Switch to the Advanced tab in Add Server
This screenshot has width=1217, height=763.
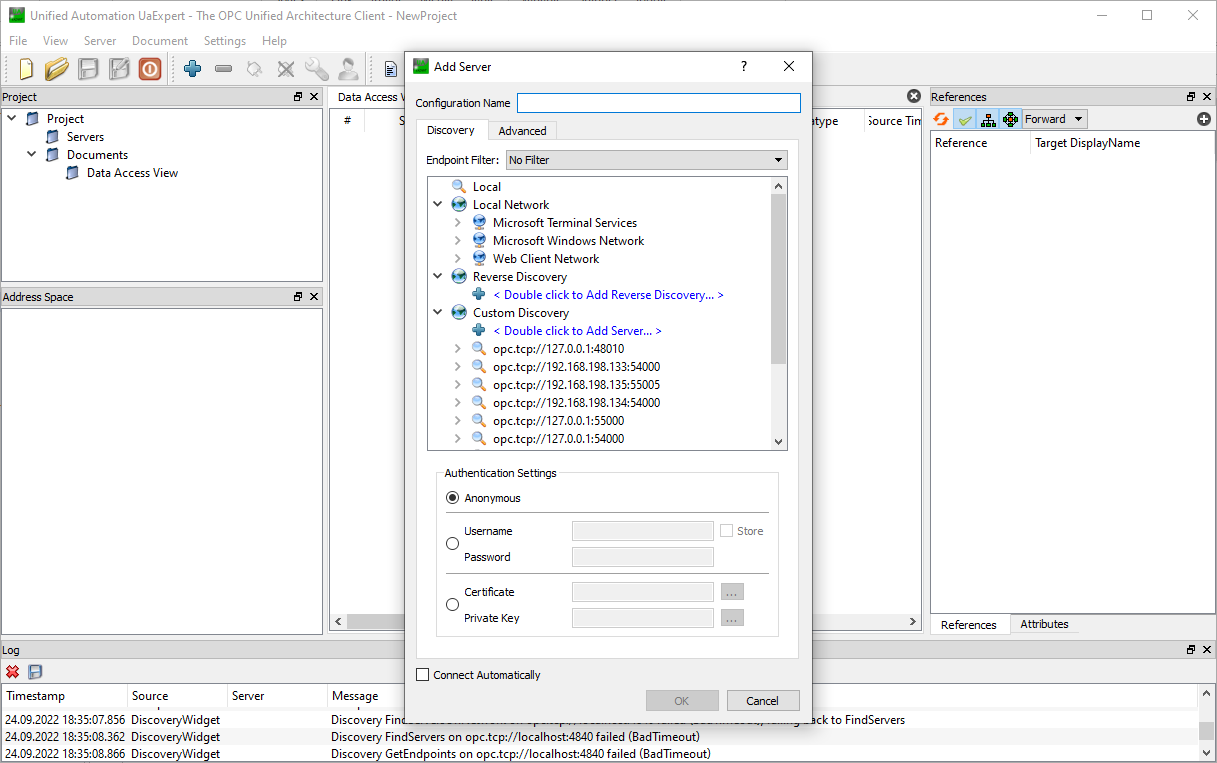pos(523,131)
